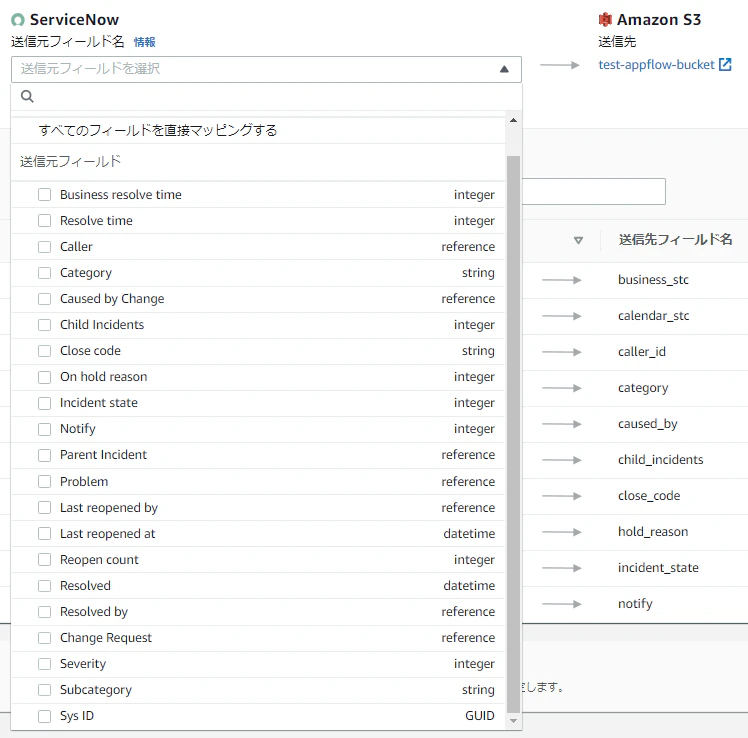Screen dimensions: 748x738
Task: Click the dropdown search input field
Action: (266, 97)
